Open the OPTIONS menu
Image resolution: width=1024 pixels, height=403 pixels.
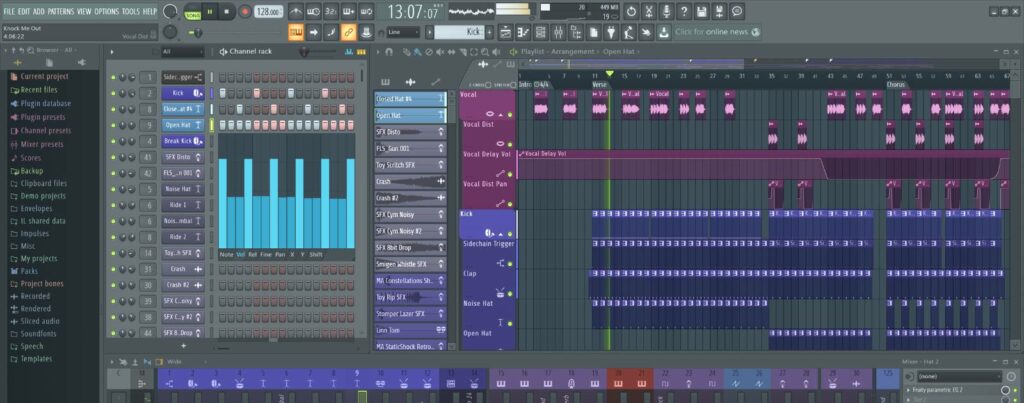tap(106, 11)
